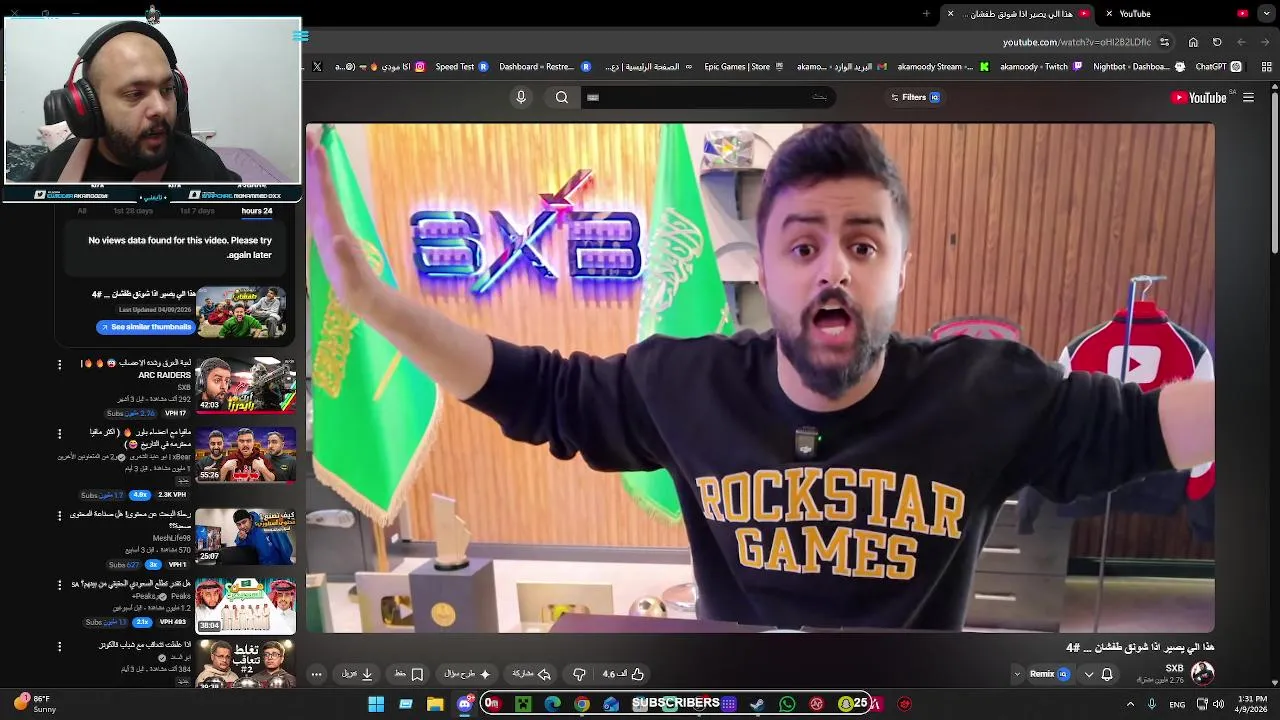Open the Filters button in YouTube header
Image resolution: width=1280 pixels, height=720 pixels.
[x=915, y=97]
